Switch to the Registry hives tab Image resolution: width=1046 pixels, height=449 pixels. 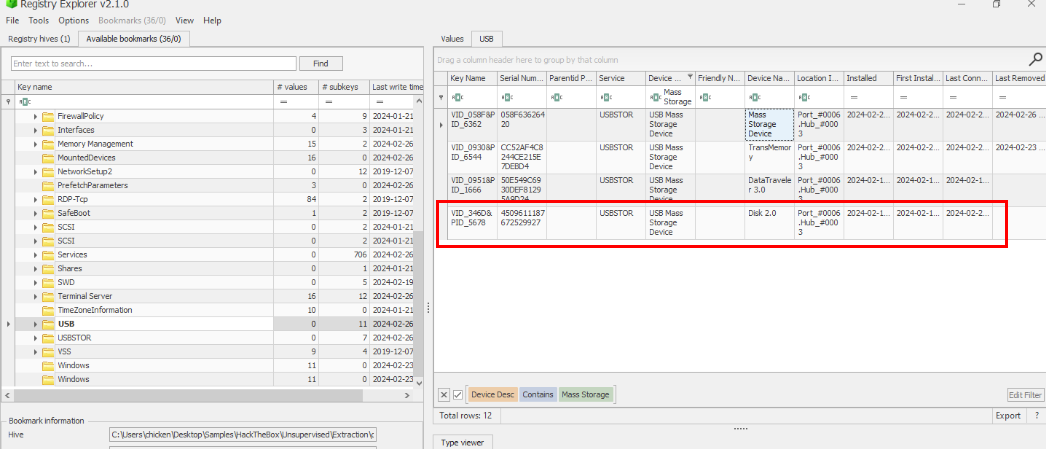[x=39, y=39]
